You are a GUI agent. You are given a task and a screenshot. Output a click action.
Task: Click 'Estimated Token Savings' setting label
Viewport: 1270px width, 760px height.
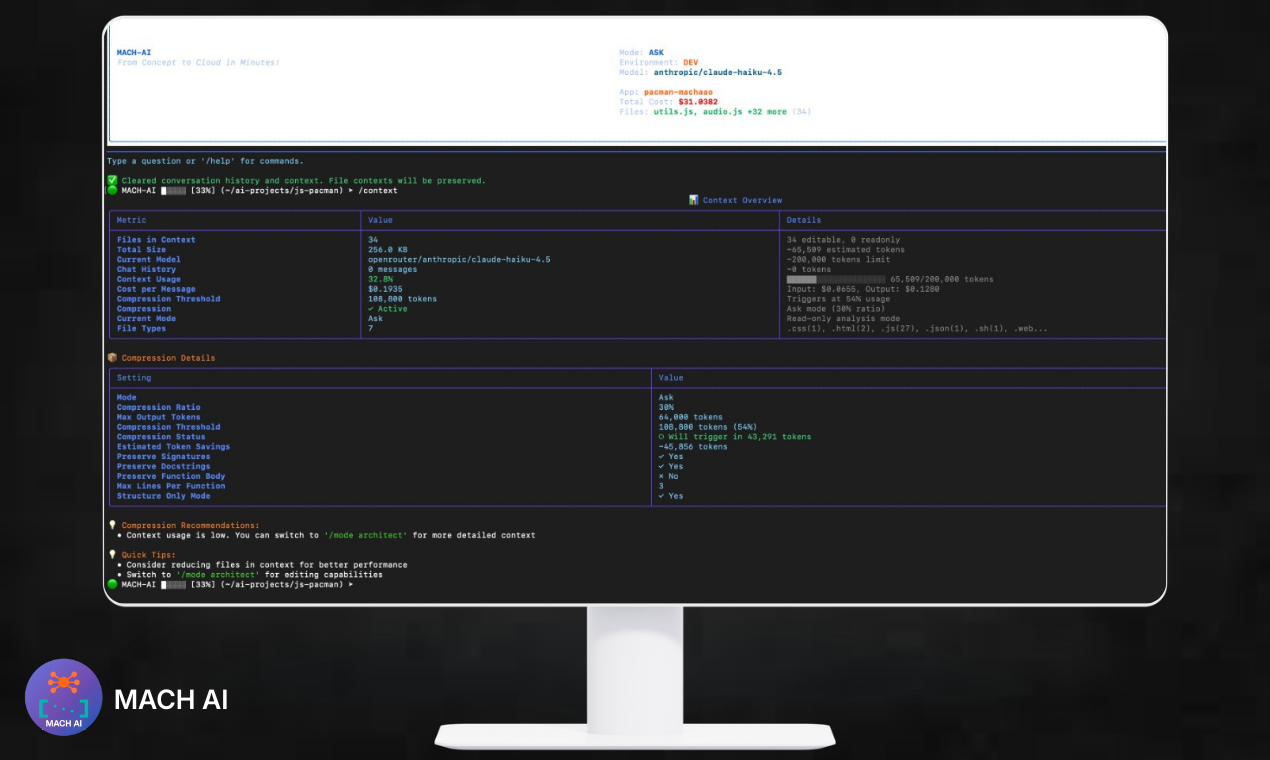[173, 447]
